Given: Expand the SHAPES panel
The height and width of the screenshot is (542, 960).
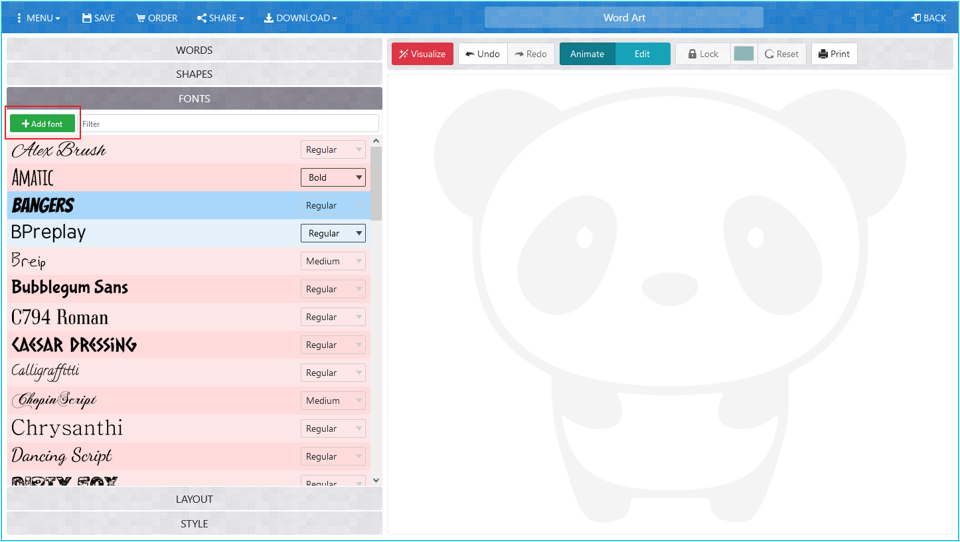Looking at the screenshot, I should 194,74.
